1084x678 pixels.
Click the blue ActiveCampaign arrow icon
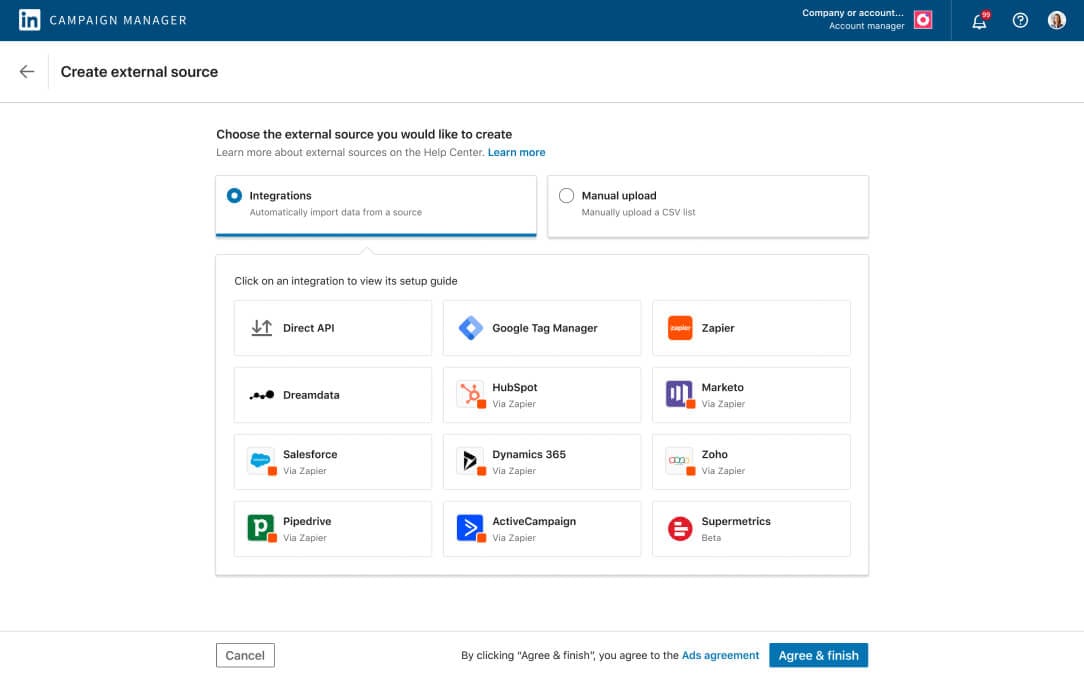471,528
